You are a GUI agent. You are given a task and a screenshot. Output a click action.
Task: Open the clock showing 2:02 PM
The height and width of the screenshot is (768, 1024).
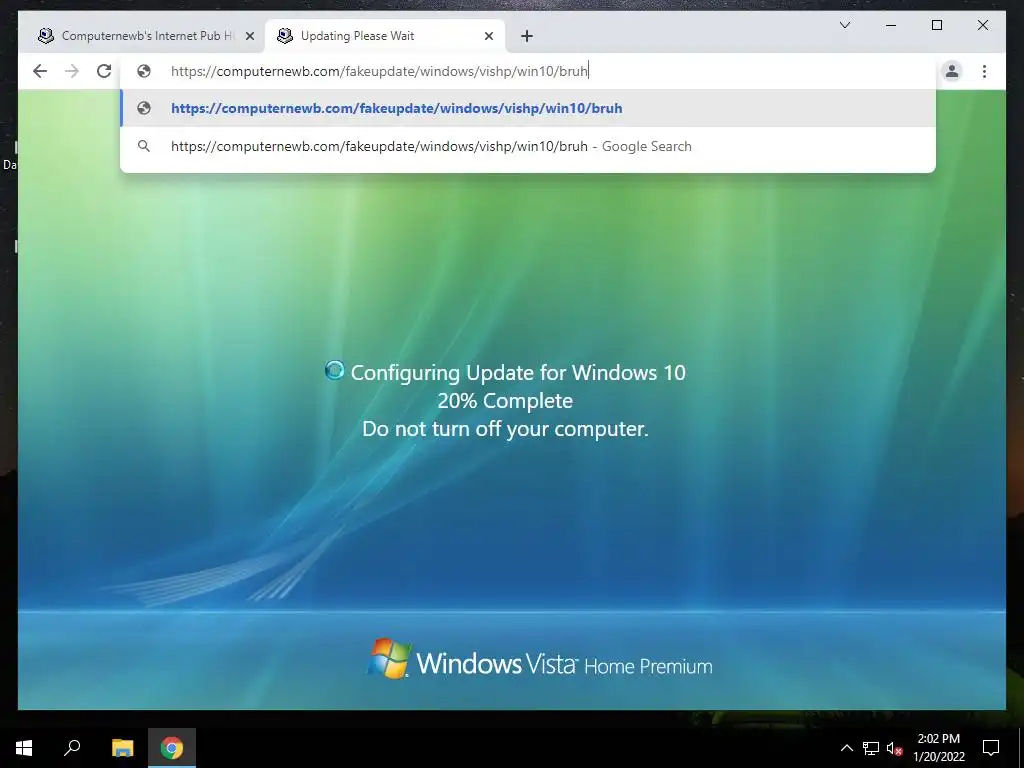click(x=938, y=748)
